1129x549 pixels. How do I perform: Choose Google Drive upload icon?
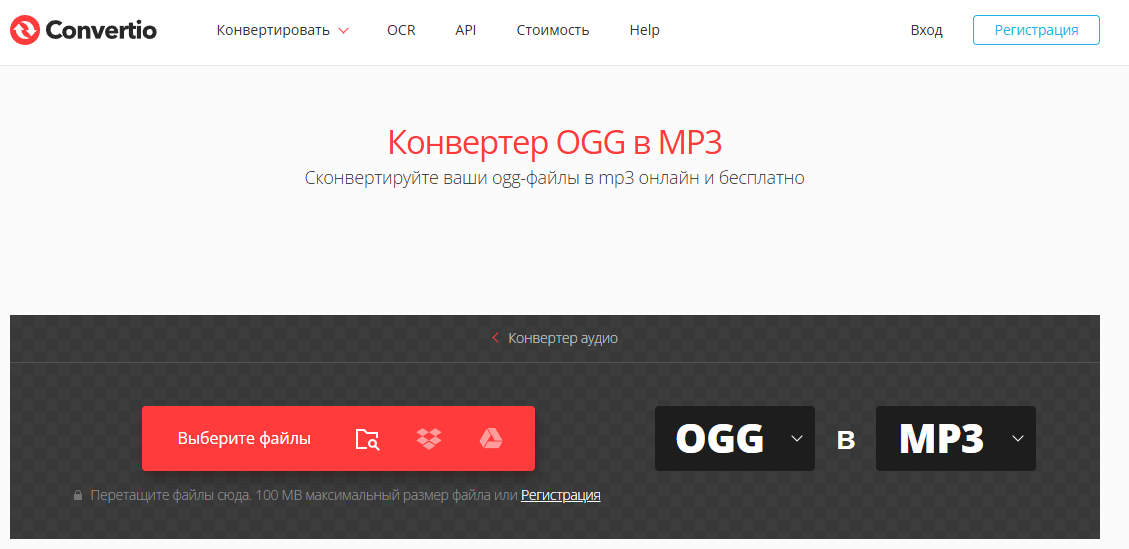pyautogui.click(x=491, y=438)
